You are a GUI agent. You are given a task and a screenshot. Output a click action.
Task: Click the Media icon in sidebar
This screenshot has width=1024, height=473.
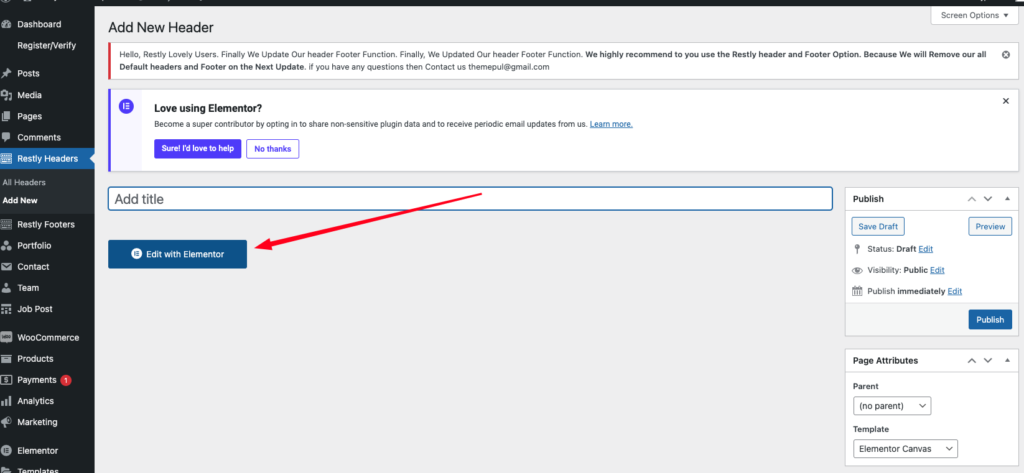point(7,95)
